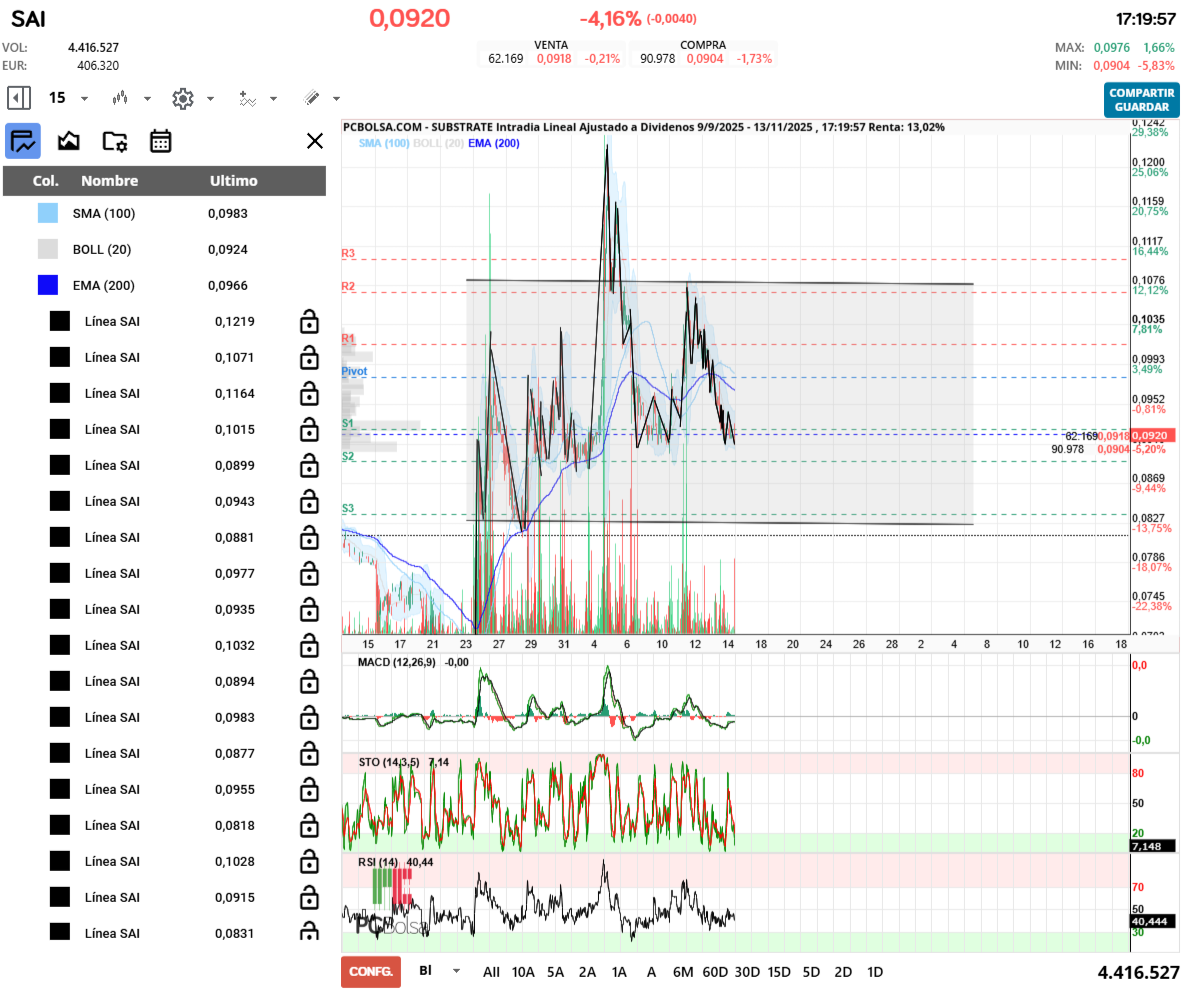The width and height of the screenshot is (1195, 993).
Task: Toggle lock on Línea SAI 0,1219
Action: tap(309, 321)
